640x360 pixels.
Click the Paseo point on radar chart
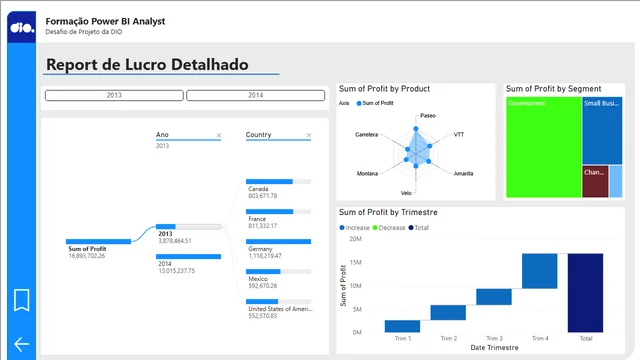point(416,129)
